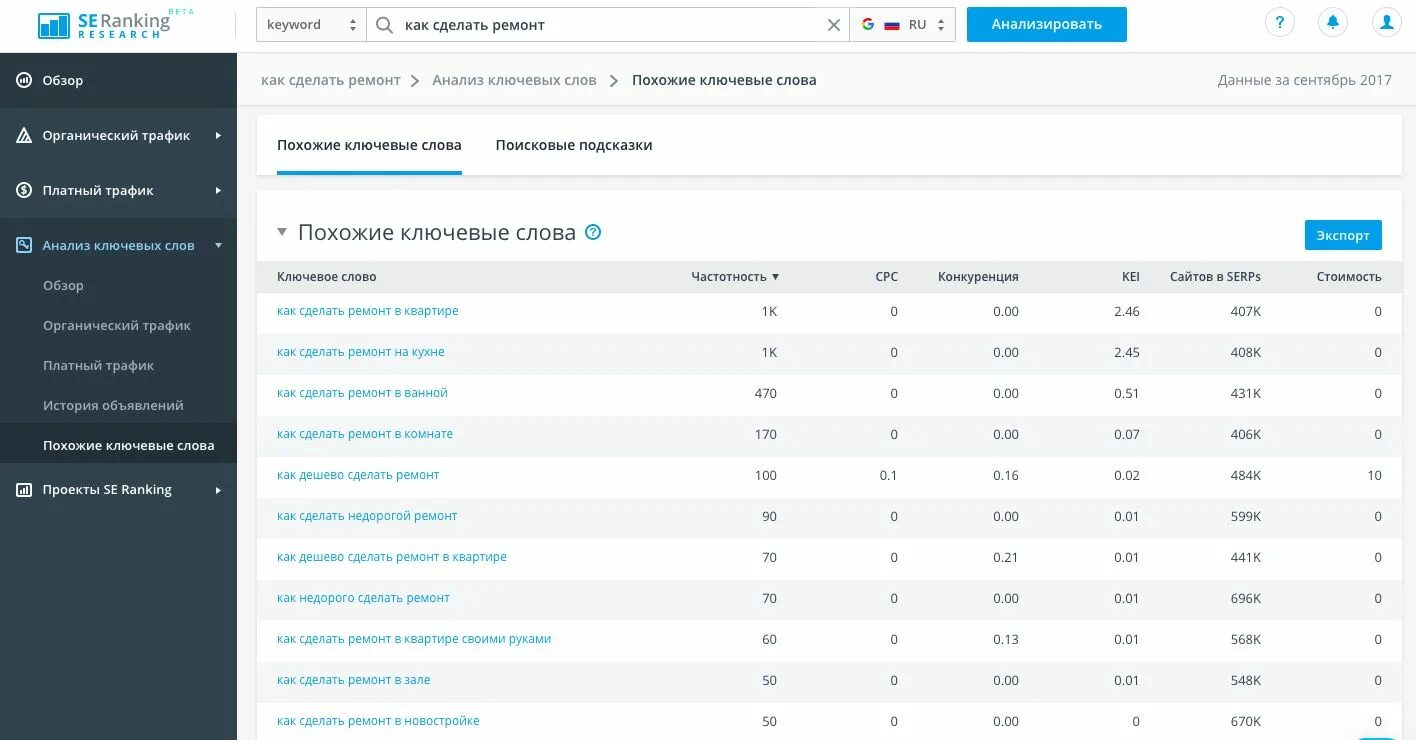Click the magnifier search icon in search bar
Image resolution: width=1416 pixels, height=740 pixels.
coord(384,25)
